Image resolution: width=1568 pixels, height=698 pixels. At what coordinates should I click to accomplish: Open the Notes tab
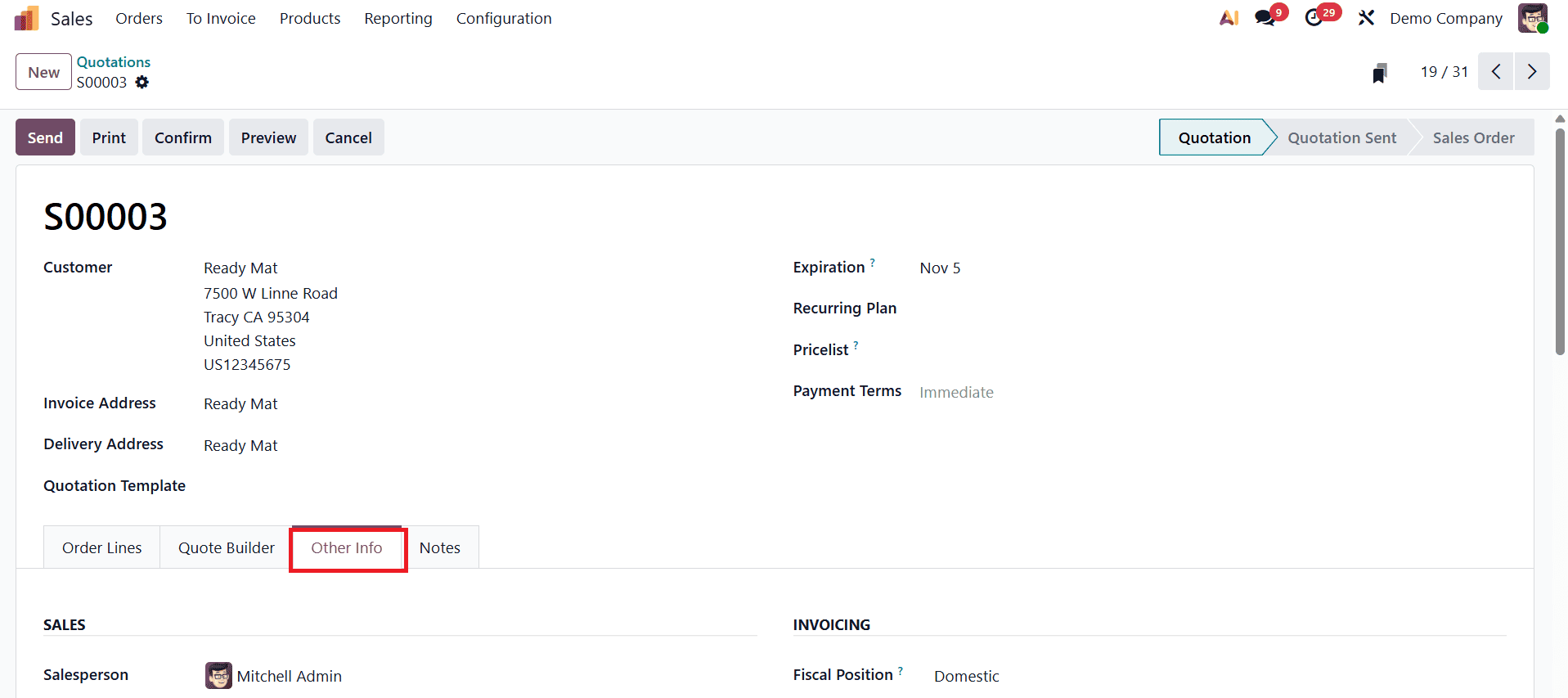(x=440, y=547)
